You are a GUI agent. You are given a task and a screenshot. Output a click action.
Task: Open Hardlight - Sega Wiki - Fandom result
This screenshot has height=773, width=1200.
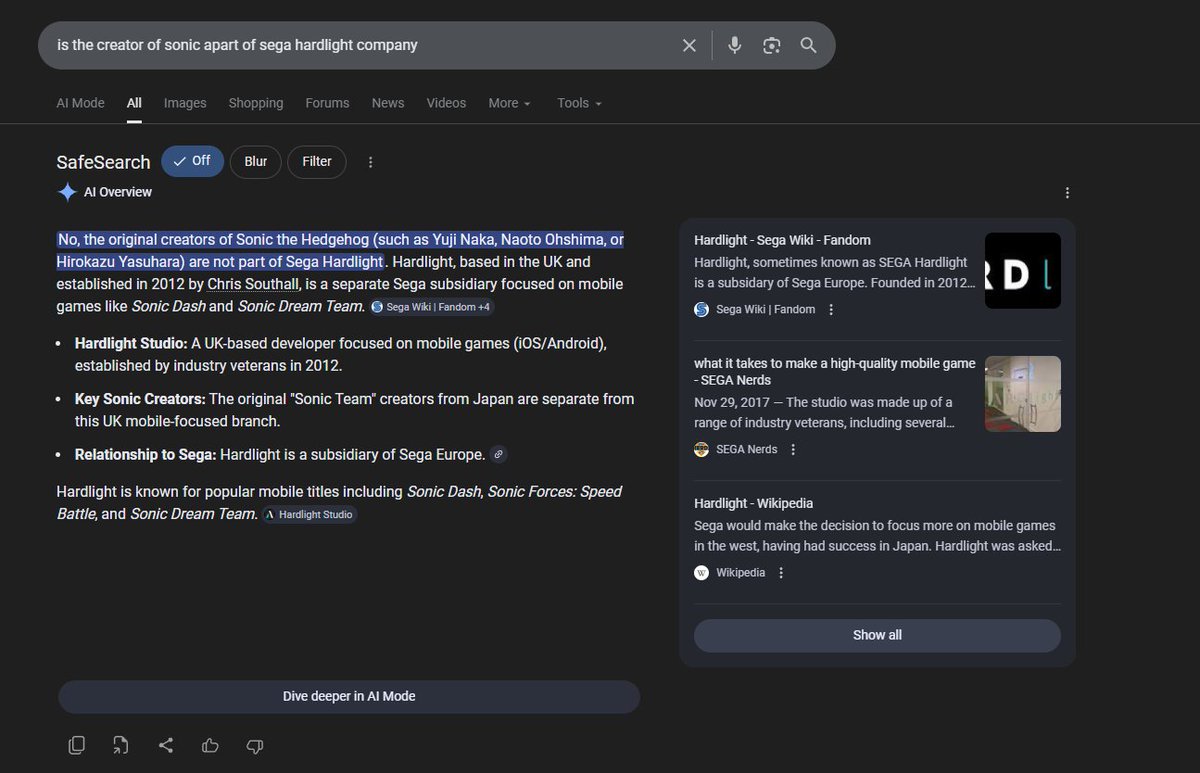coord(782,240)
